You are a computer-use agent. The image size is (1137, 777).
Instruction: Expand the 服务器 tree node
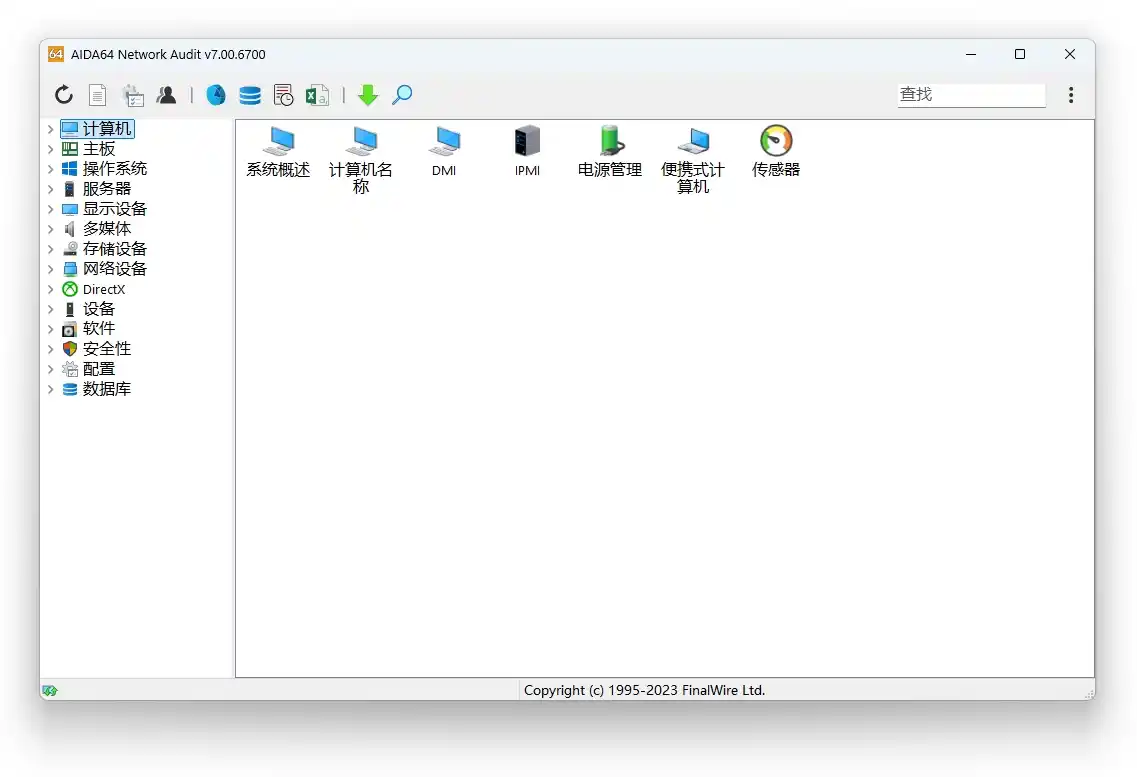[51, 189]
